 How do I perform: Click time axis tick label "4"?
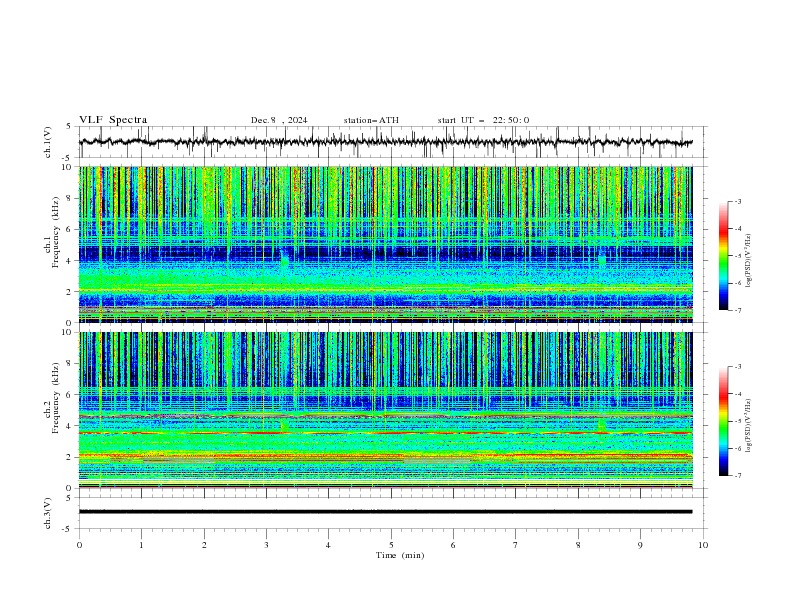(x=328, y=545)
